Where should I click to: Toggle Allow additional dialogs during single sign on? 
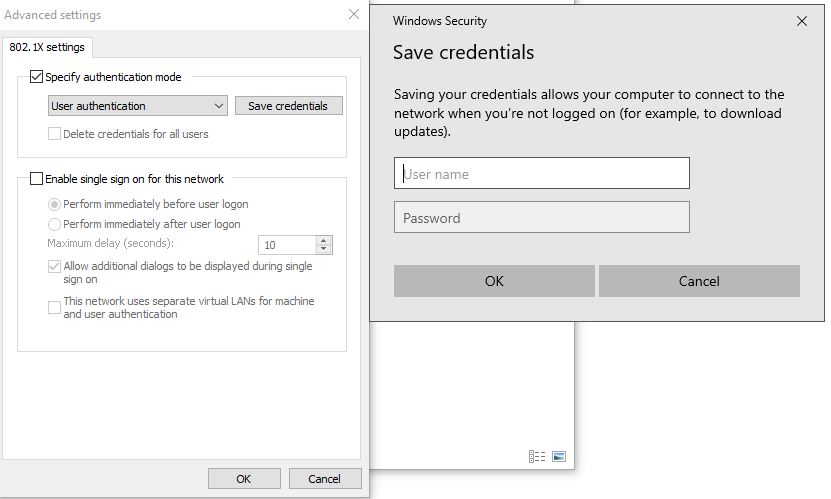pos(54,266)
